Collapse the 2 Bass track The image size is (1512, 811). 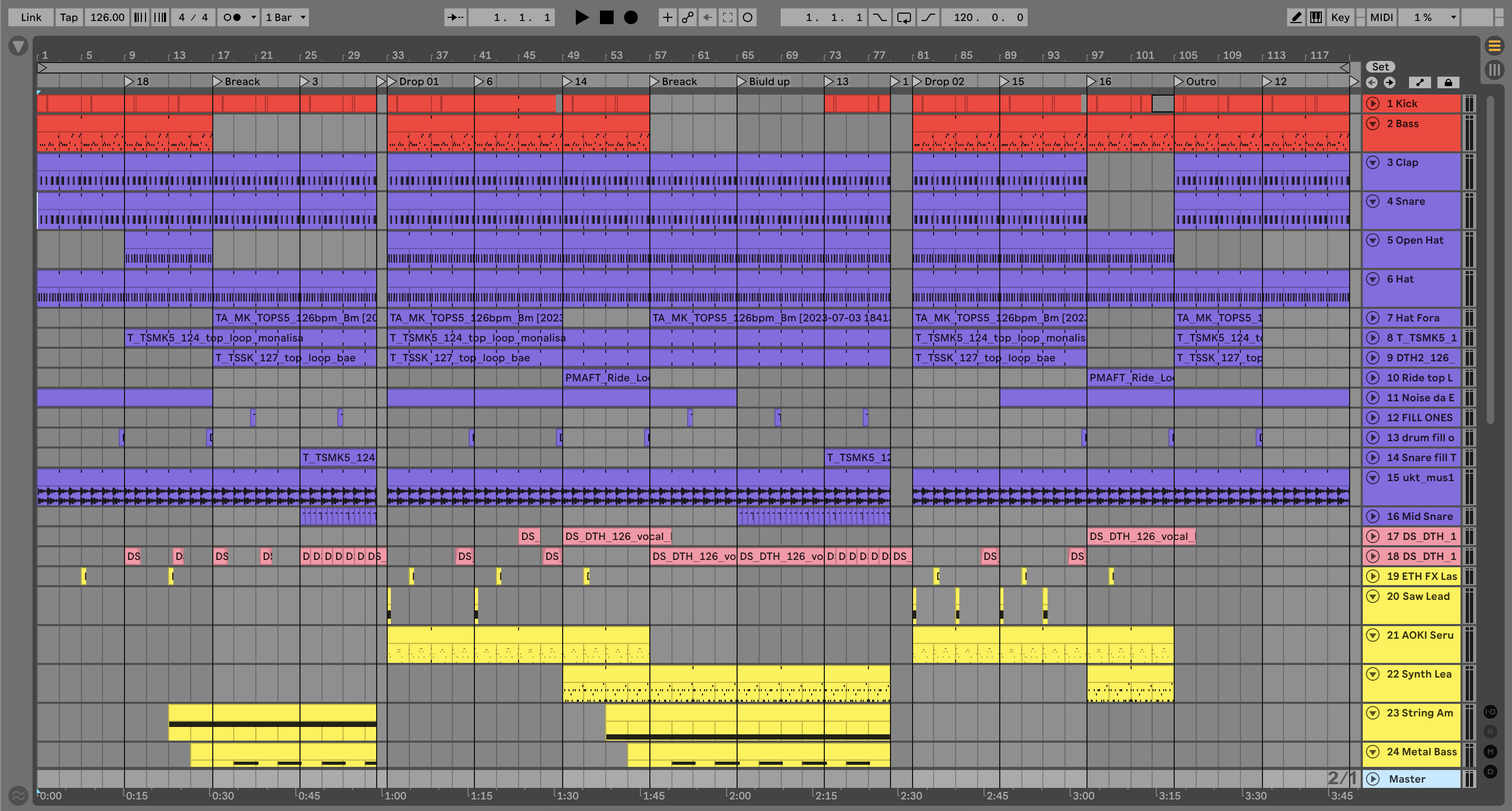(x=1372, y=124)
